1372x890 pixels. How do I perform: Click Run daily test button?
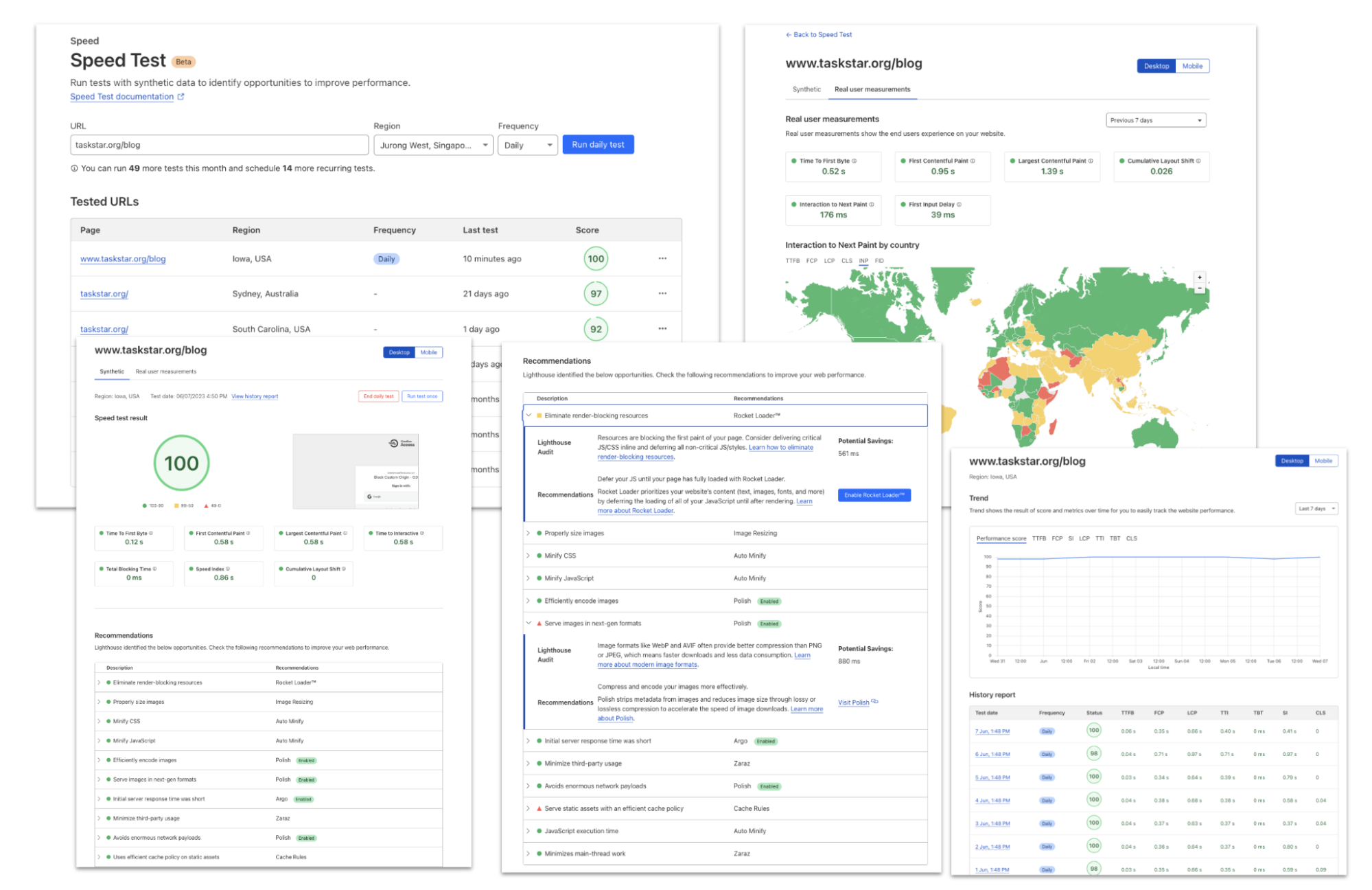pos(598,145)
